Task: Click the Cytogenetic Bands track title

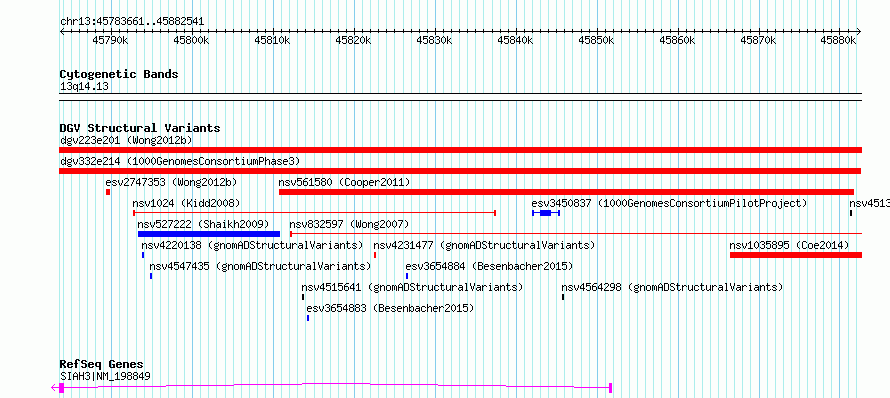Action: [x=119, y=74]
